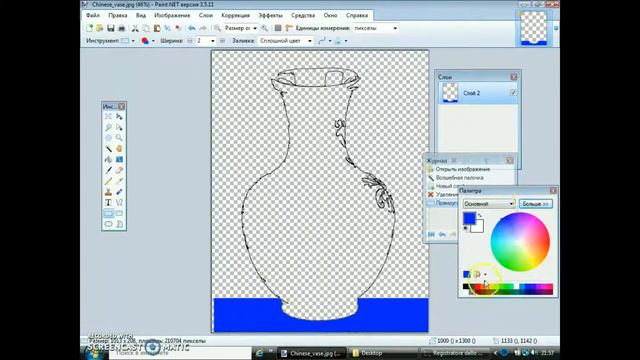Click the Undo arrow in toolbar

pos(191,28)
